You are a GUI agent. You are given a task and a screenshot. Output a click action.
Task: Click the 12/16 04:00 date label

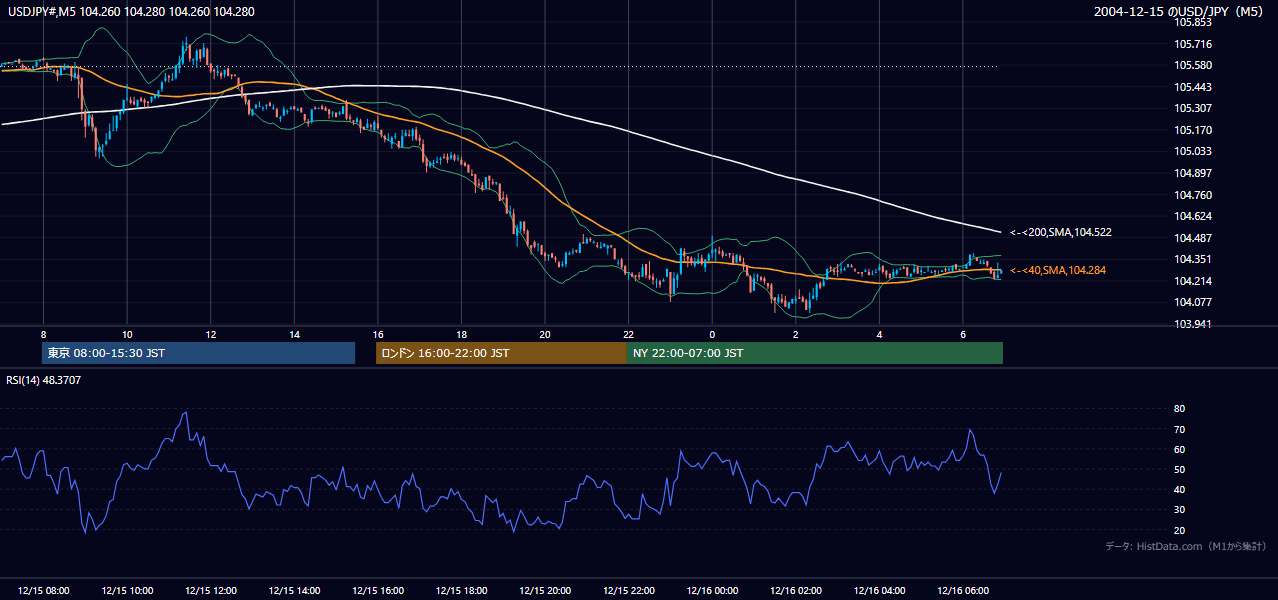tap(879, 591)
